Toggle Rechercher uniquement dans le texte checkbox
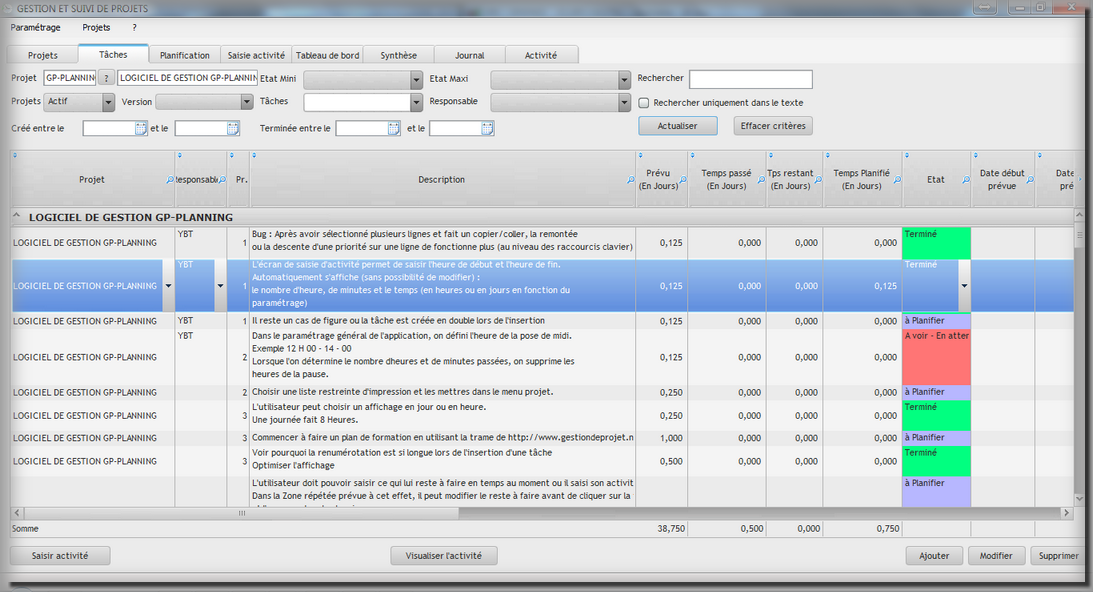 click(x=644, y=103)
